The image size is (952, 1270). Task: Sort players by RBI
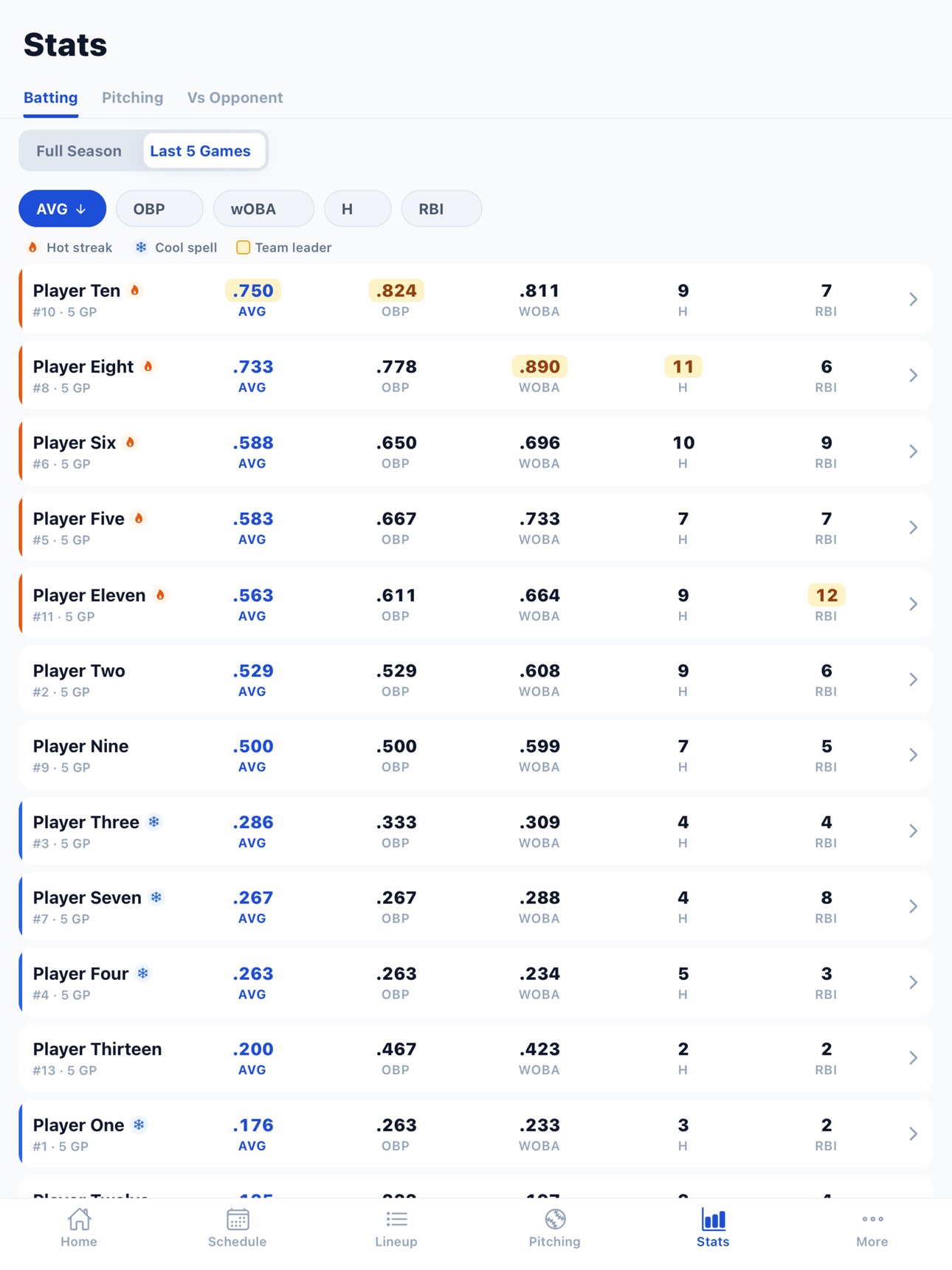point(441,209)
